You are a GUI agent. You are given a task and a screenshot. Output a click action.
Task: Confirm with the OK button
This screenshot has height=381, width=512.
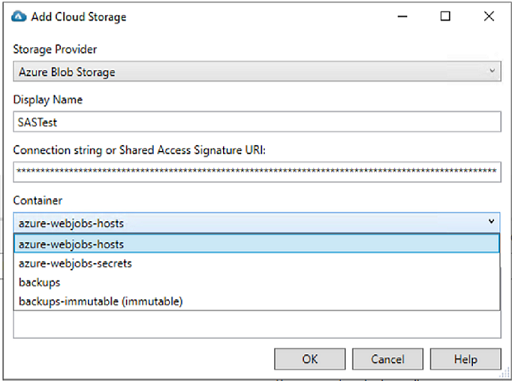[310, 359]
